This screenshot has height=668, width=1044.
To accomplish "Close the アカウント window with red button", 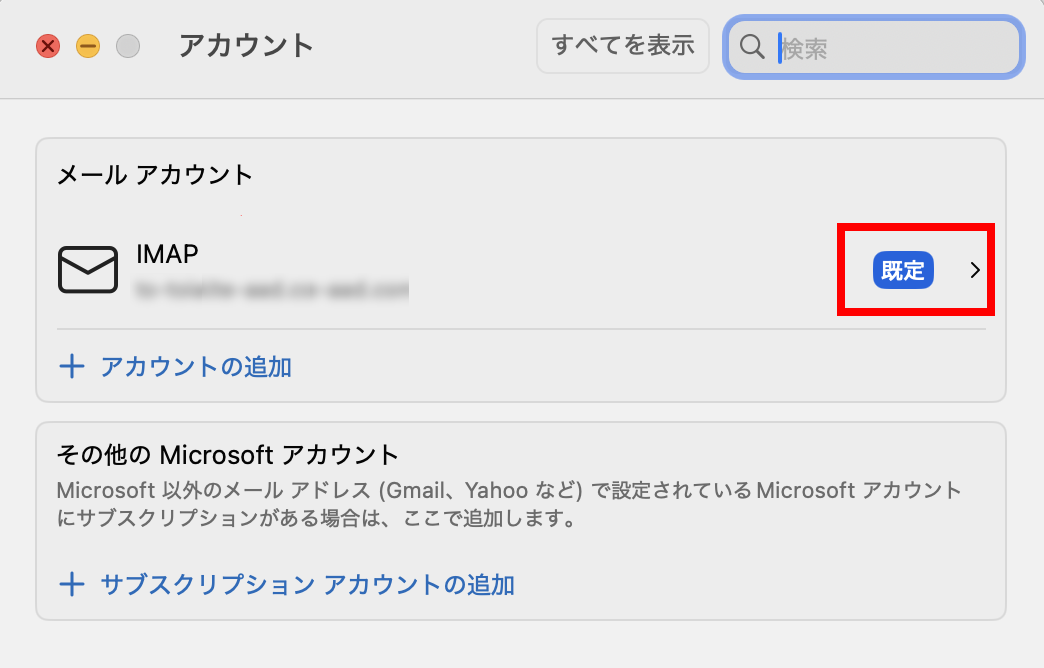I will (48, 46).
